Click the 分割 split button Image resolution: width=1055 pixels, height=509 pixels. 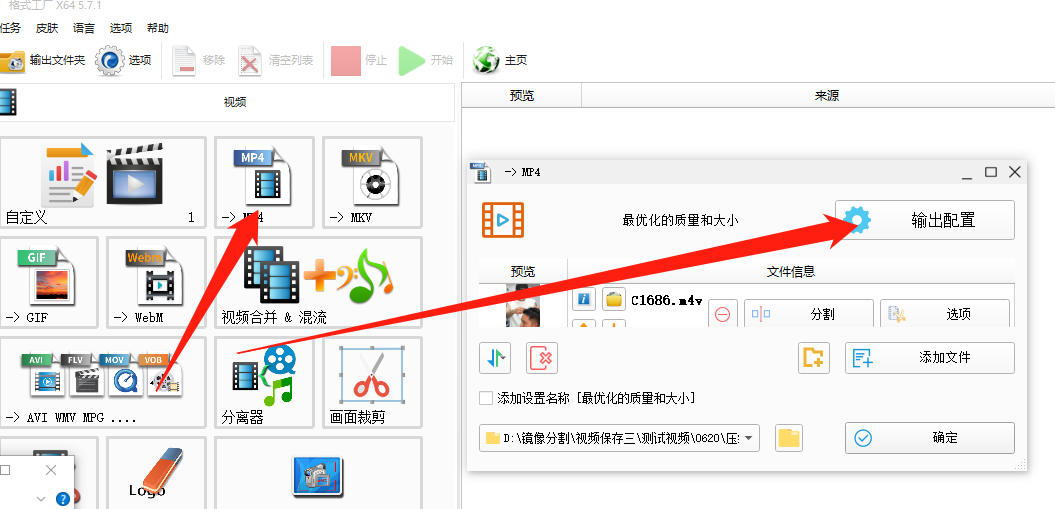click(x=809, y=314)
